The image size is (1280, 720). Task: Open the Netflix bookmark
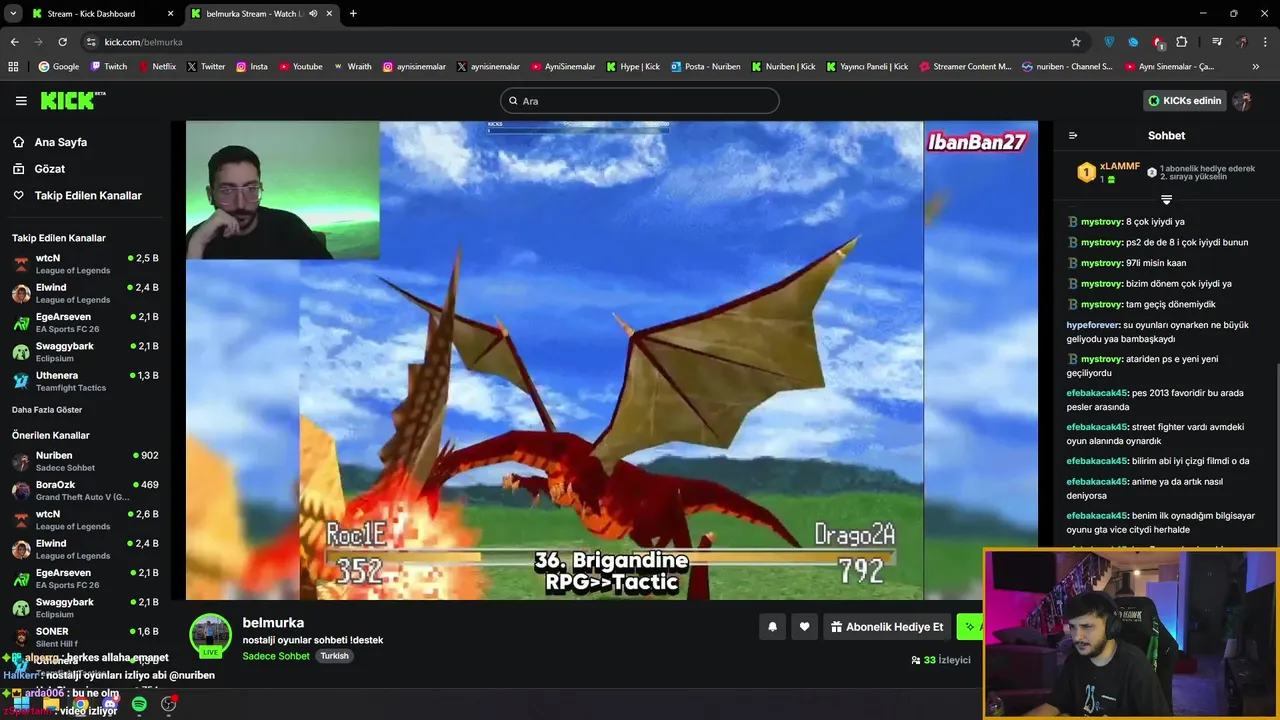[x=157, y=67]
